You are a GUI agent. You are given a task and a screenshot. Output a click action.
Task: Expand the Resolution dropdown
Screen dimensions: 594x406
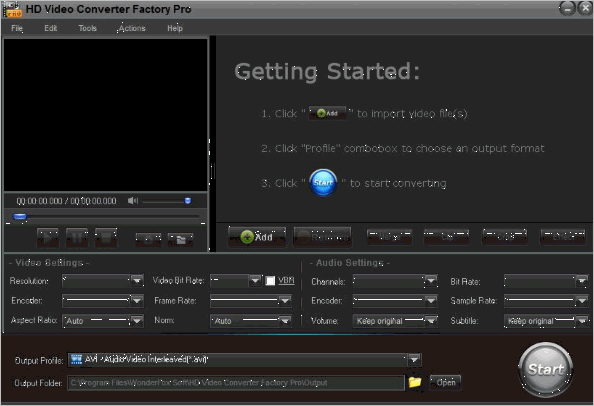pyautogui.click(x=137, y=281)
